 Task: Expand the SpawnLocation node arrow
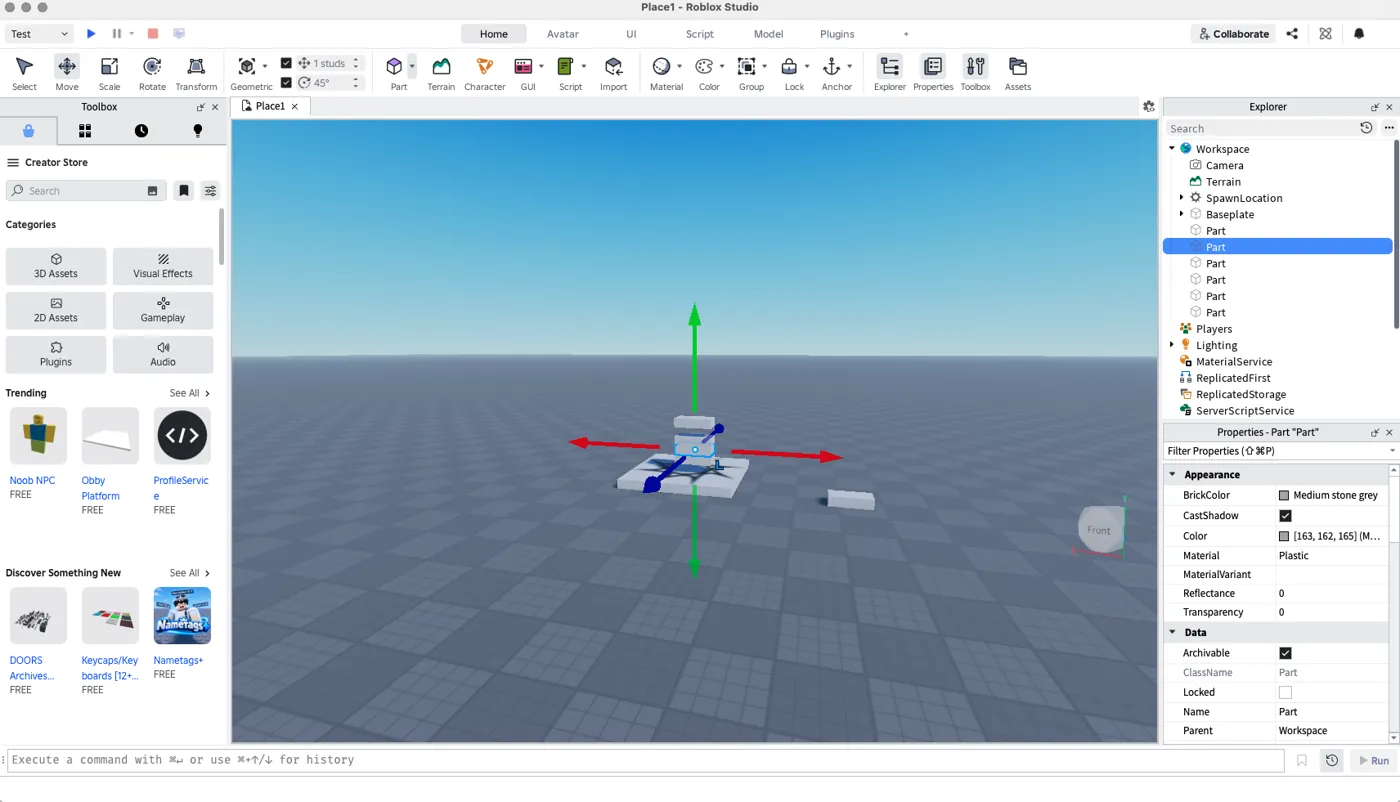pos(1182,198)
